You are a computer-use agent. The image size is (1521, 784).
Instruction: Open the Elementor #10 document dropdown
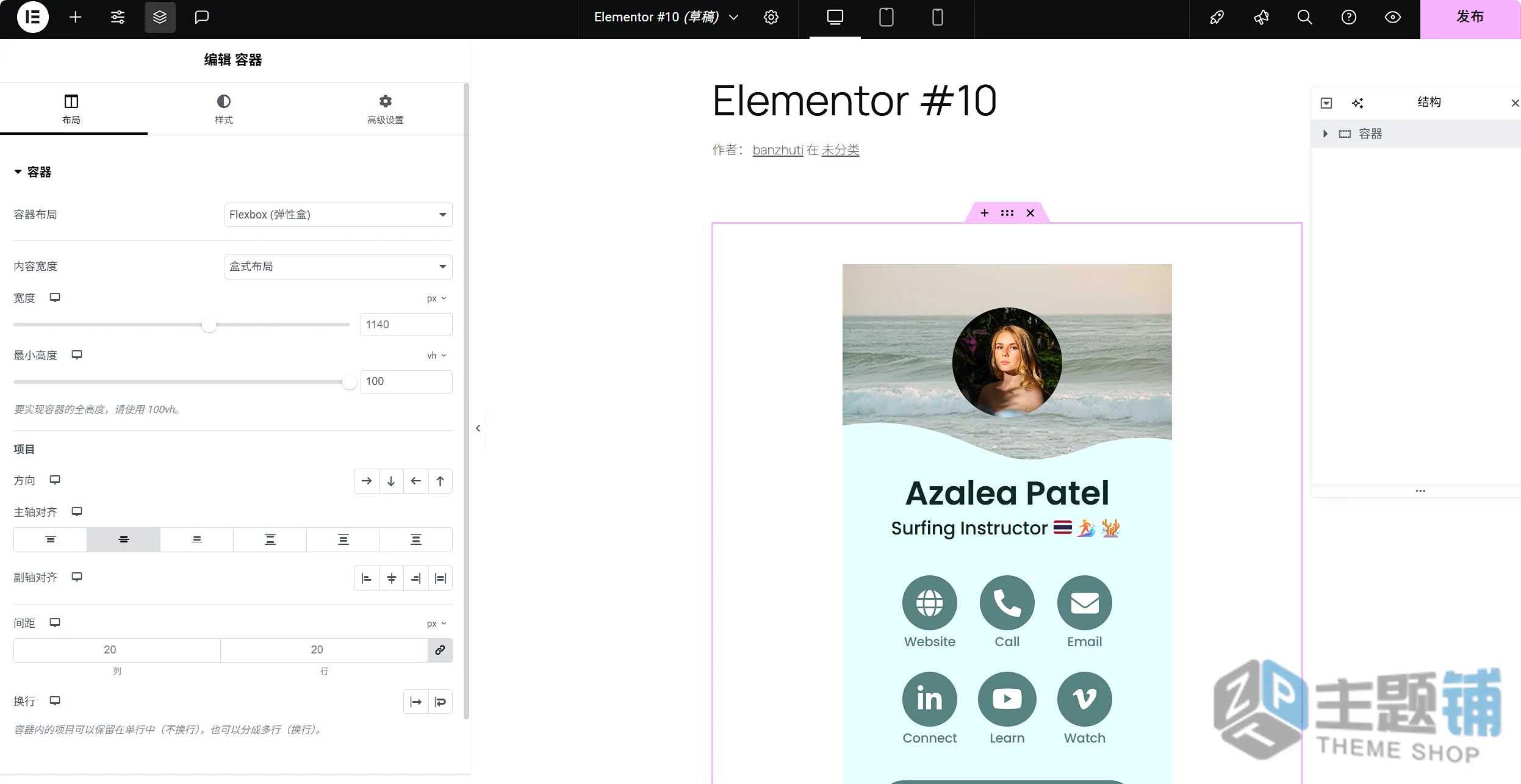tap(667, 17)
